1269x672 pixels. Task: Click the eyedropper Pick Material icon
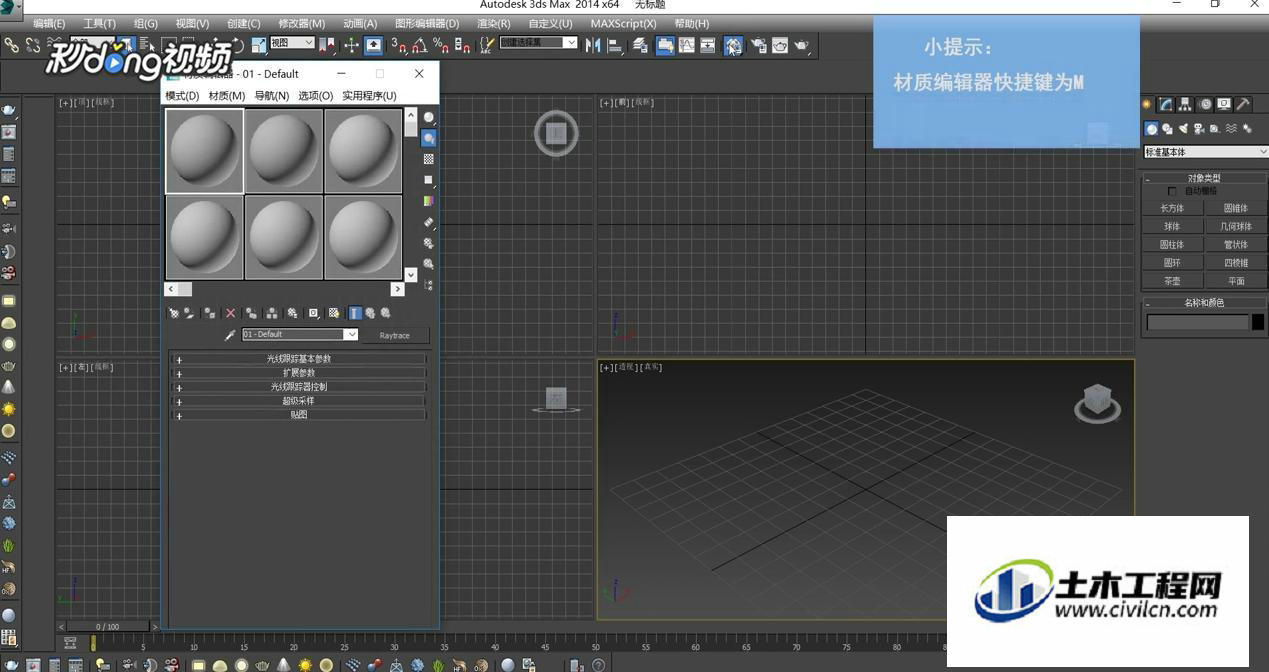pyautogui.click(x=230, y=335)
